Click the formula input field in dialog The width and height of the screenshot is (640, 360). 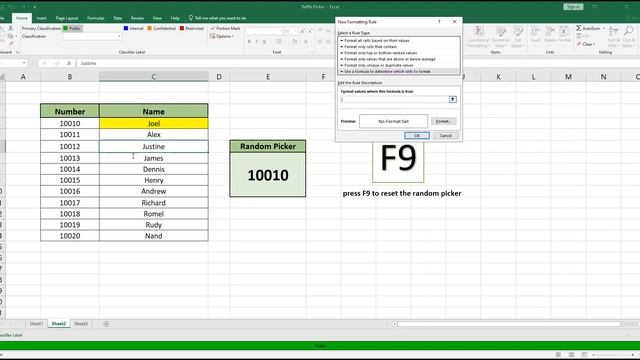click(395, 99)
